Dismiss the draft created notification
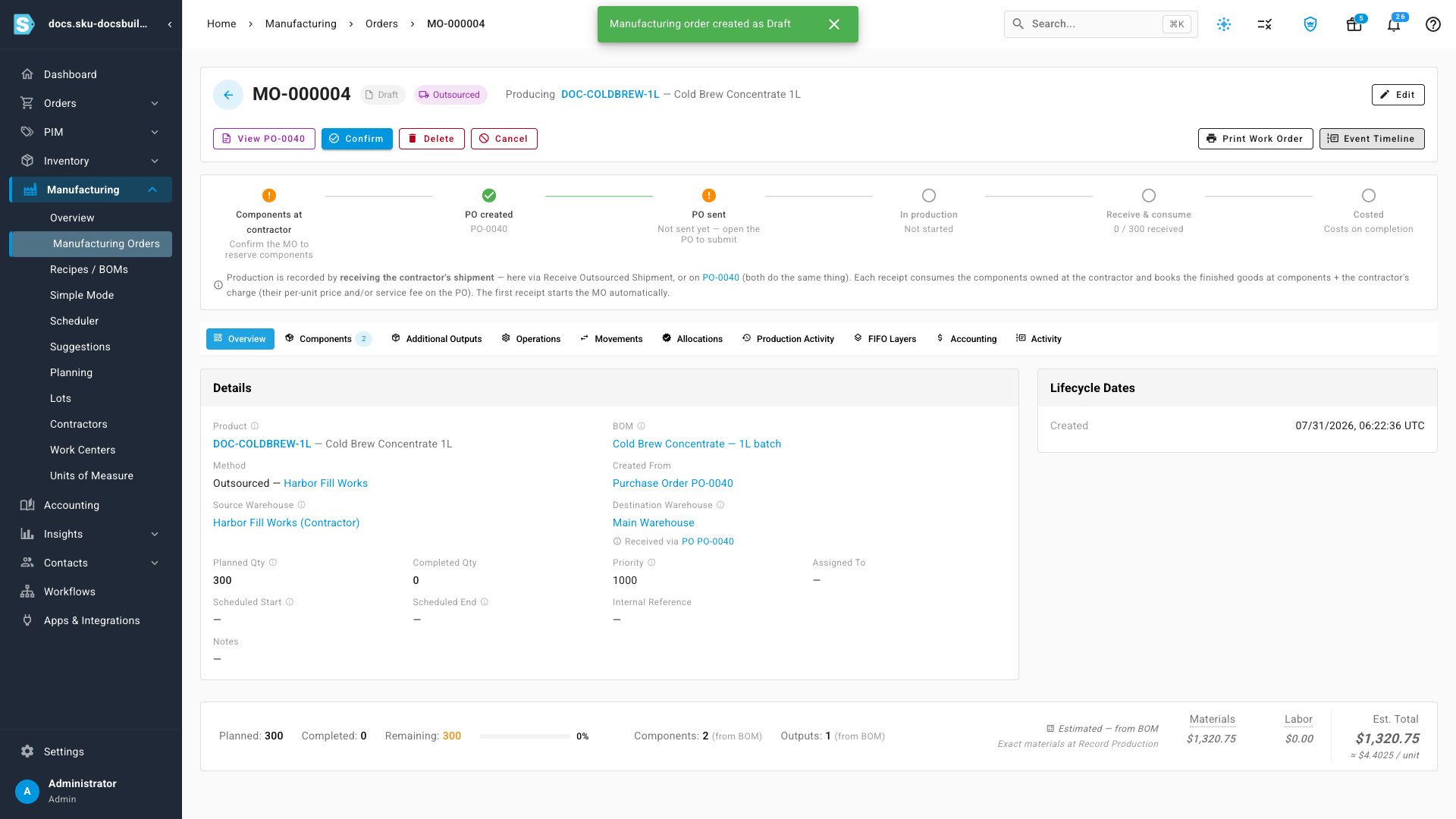The width and height of the screenshot is (1456, 819). tap(834, 24)
